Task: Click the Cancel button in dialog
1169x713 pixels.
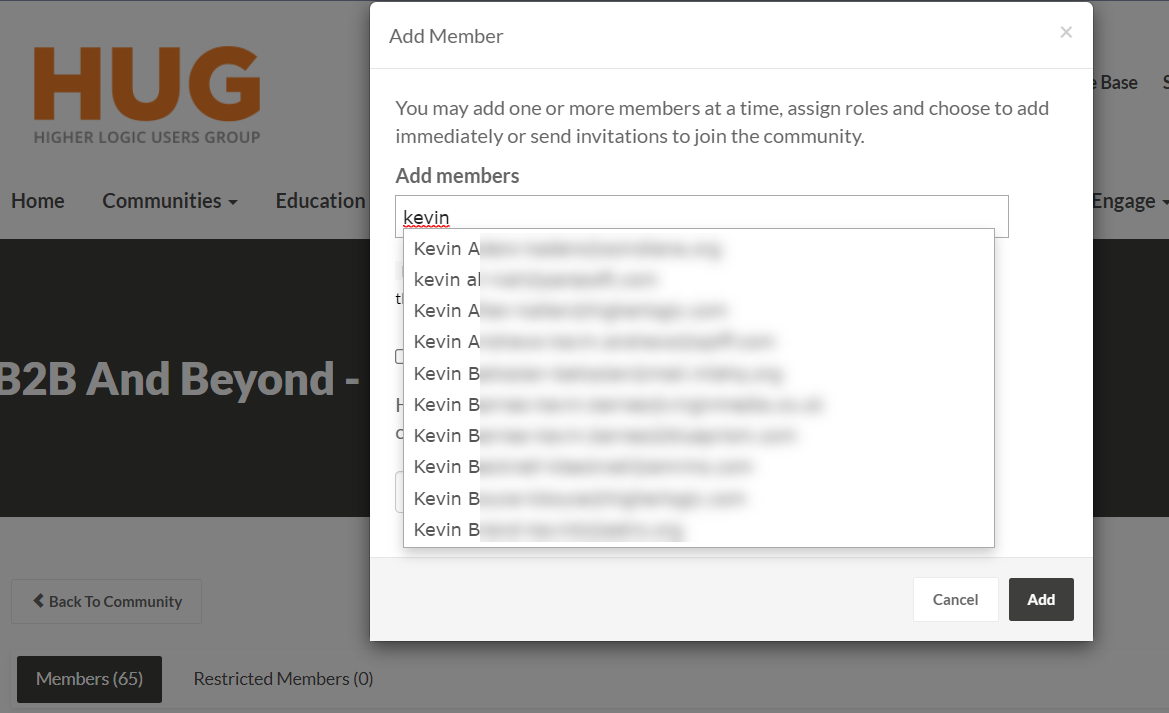Action: pyautogui.click(x=955, y=600)
